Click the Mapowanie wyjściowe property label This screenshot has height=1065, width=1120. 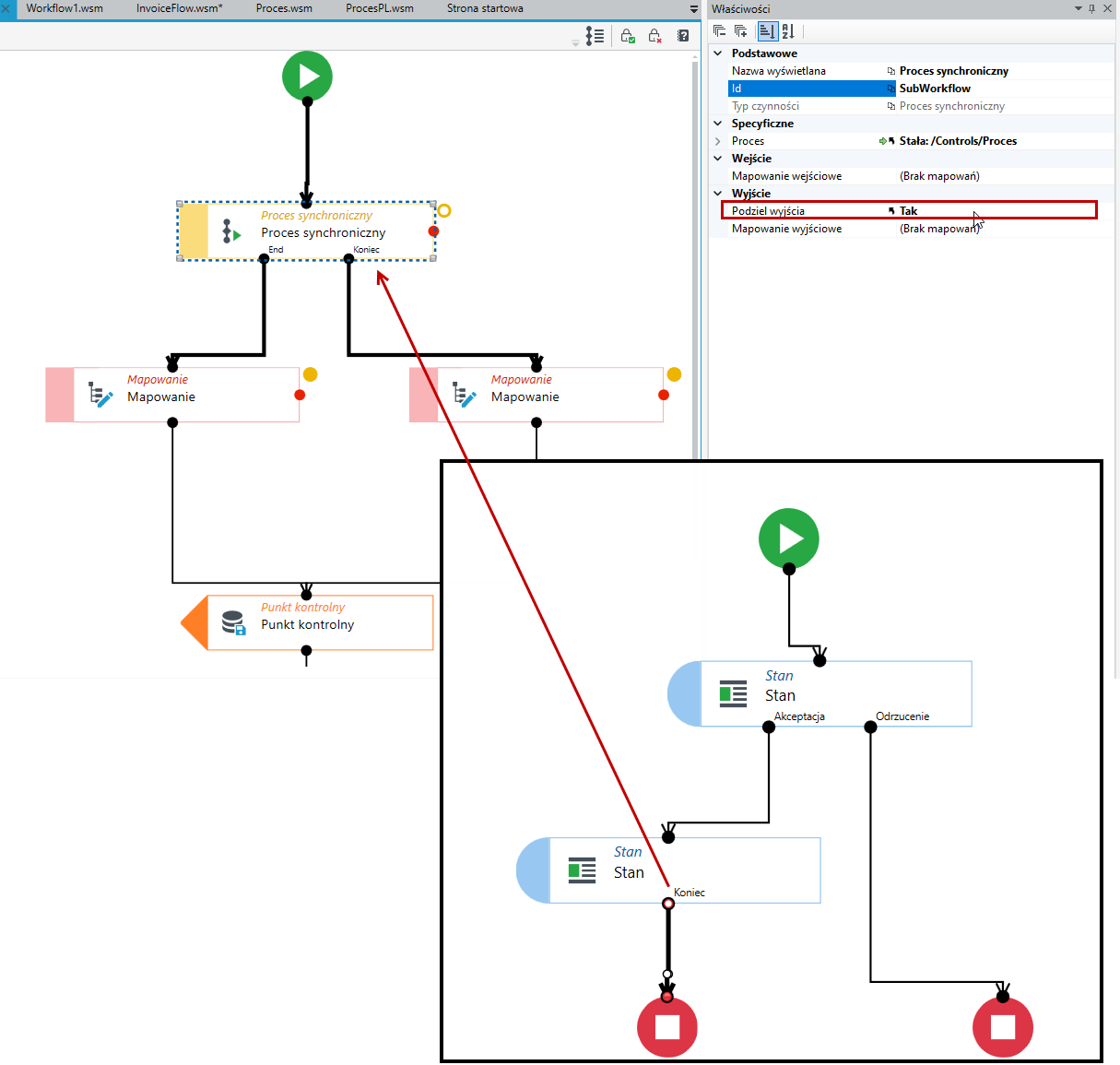coord(786,229)
